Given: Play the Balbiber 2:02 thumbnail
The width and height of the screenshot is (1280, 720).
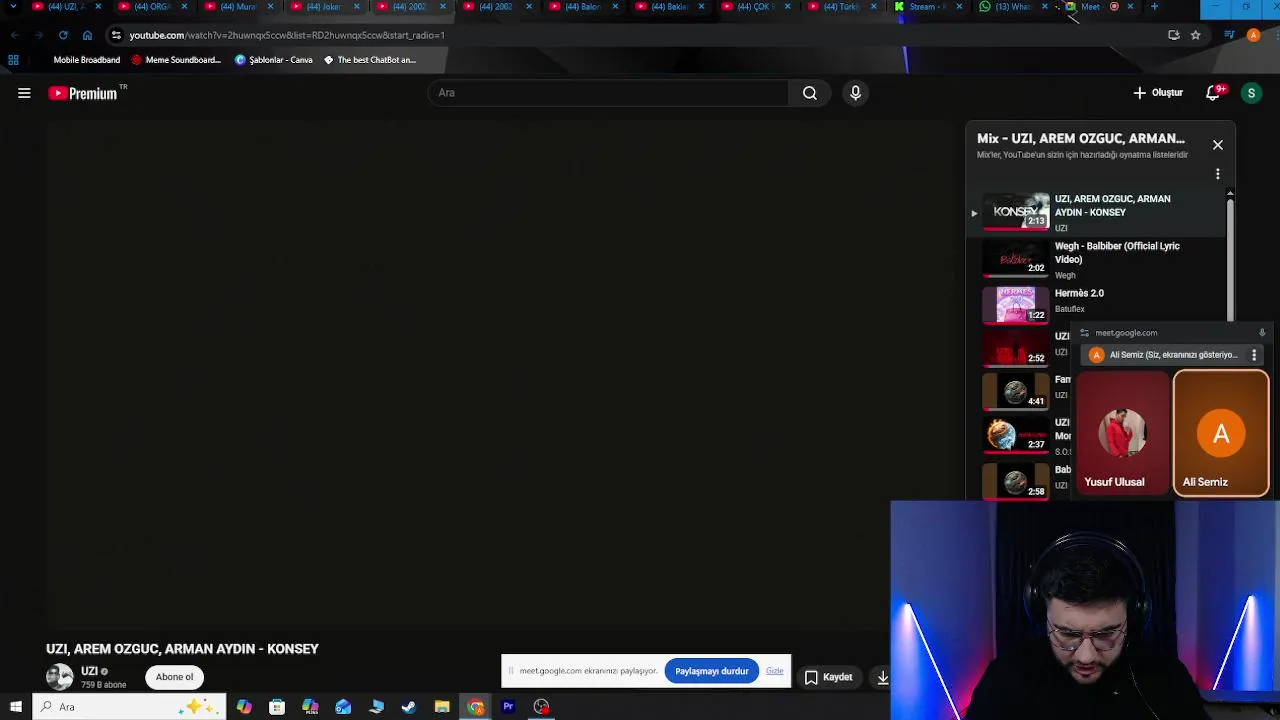Looking at the screenshot, I should tap(1016, 259).
